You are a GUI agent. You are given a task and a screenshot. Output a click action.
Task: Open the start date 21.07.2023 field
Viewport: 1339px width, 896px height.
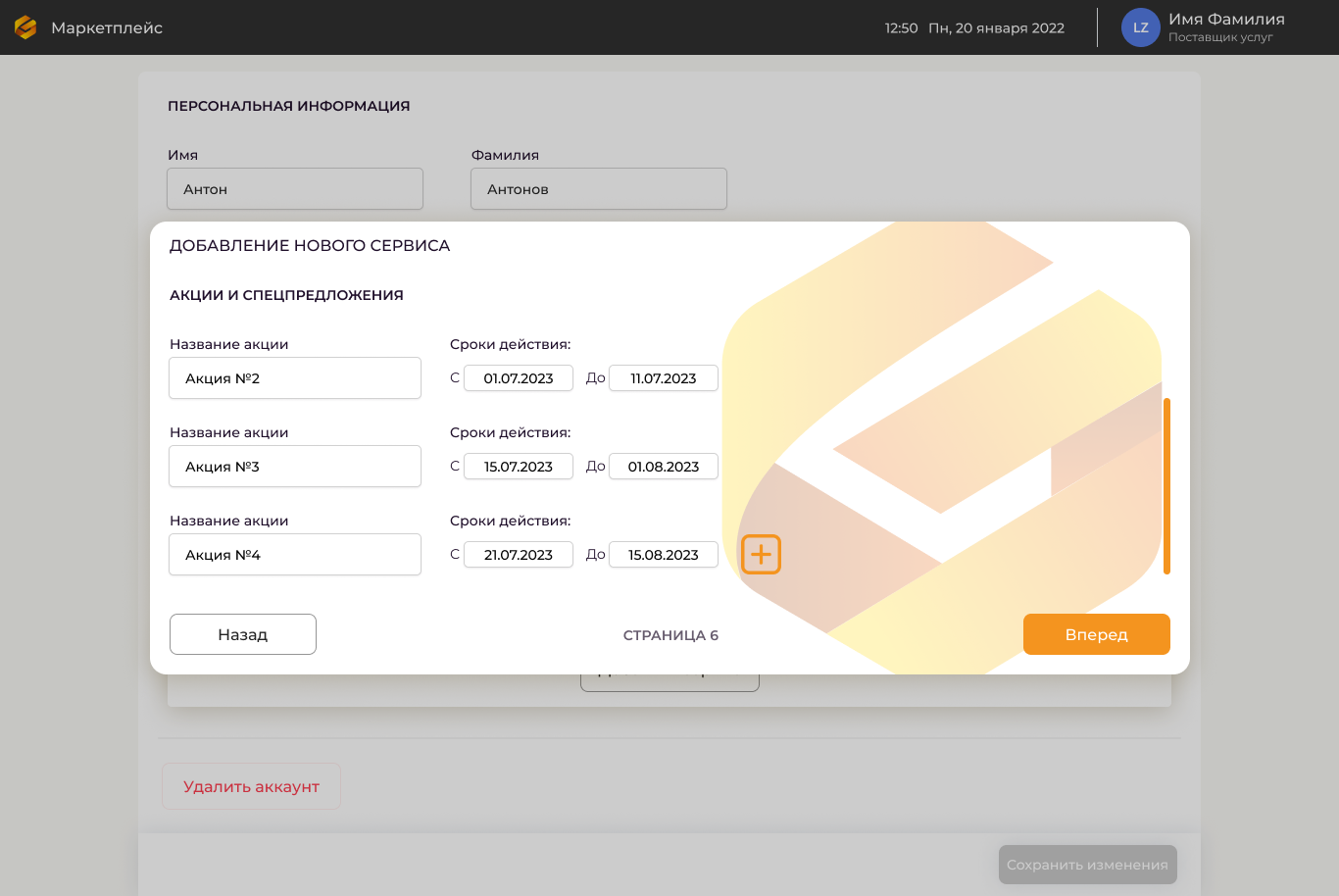pos(518,555)
